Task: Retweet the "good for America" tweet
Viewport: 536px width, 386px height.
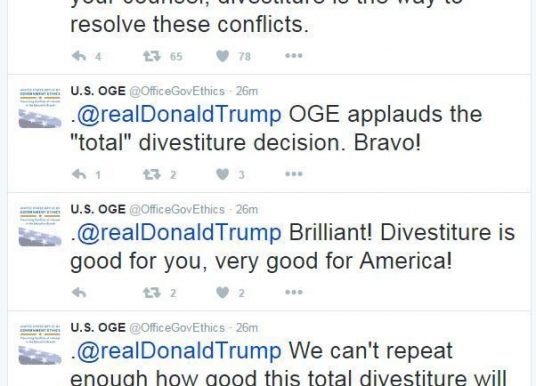Action: point(151,293)
